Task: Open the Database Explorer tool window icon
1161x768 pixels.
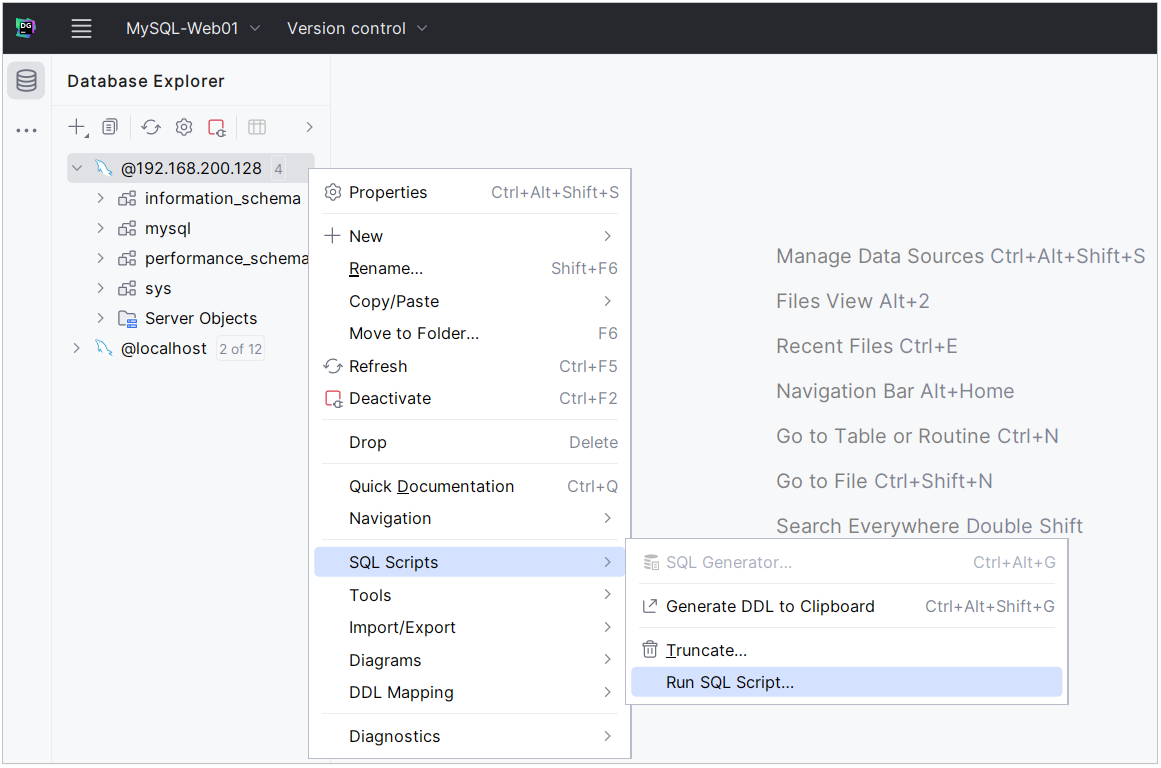Action: [x=26, y=81]
